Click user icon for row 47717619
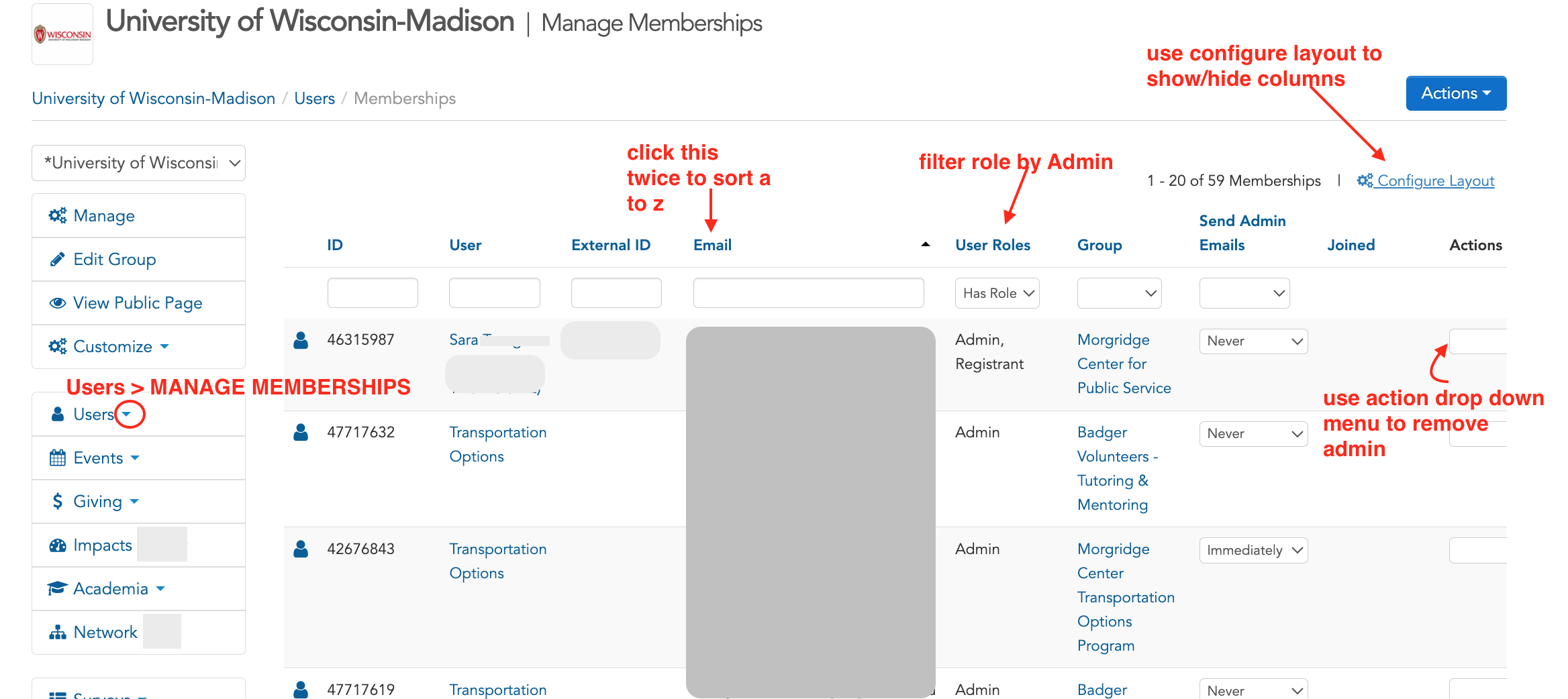Viewport: 1568px width, 699px height. 301,690
